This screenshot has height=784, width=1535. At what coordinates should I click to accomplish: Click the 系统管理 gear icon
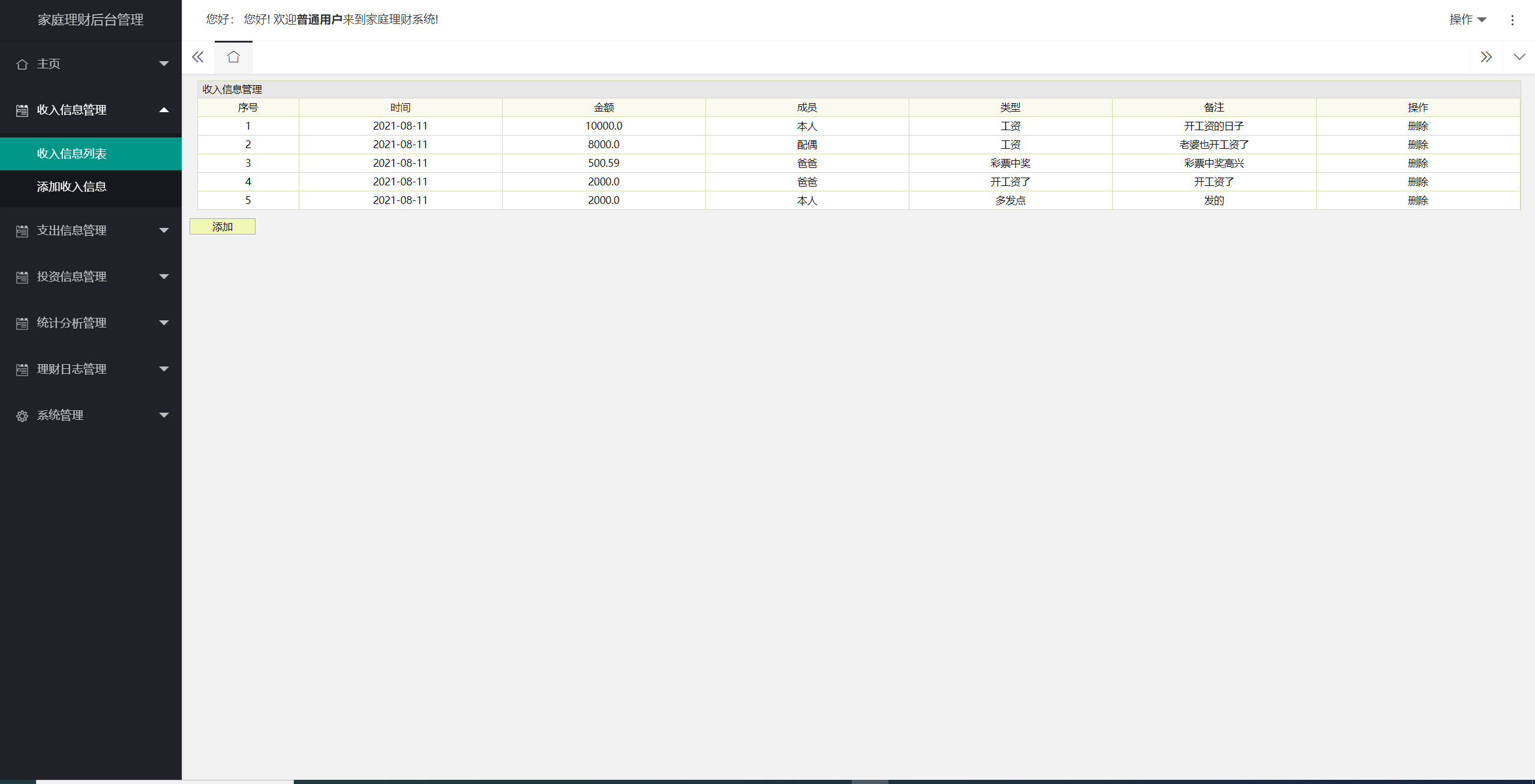coord(22,416)
